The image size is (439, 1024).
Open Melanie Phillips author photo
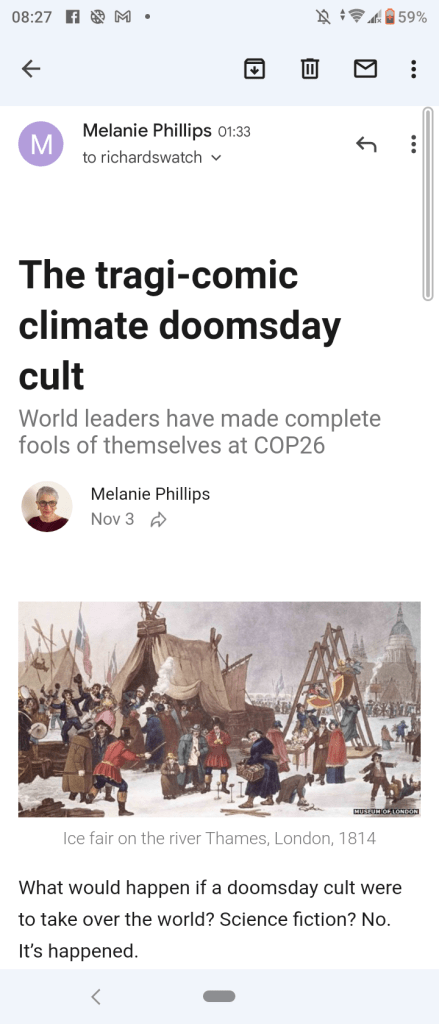pos(46,506)
